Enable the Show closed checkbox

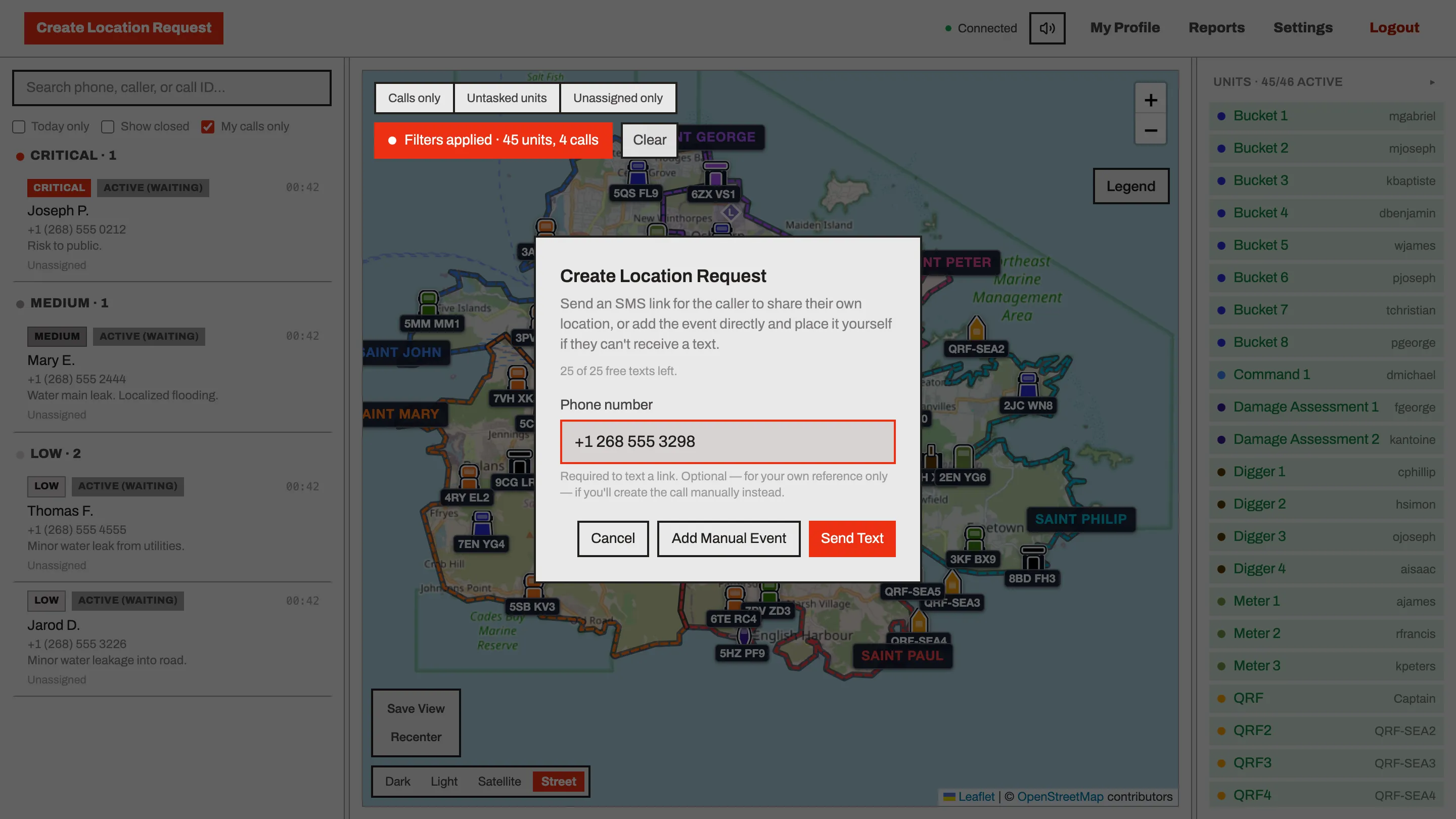click(107, 126)
